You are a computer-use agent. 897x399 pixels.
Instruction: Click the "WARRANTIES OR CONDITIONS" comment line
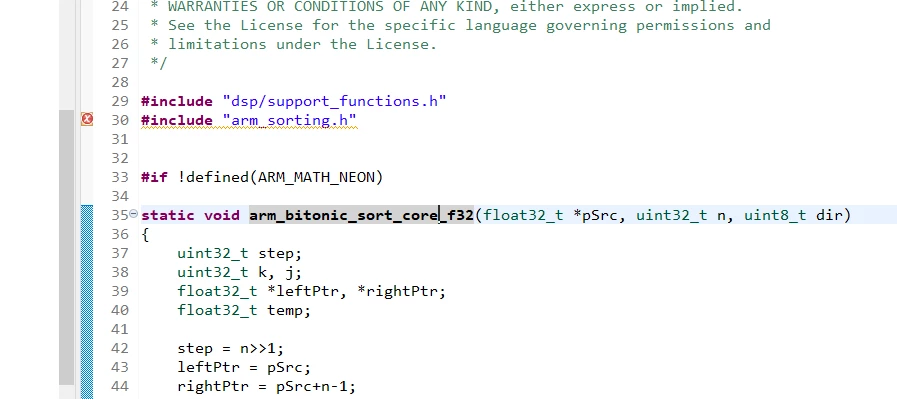446,6
